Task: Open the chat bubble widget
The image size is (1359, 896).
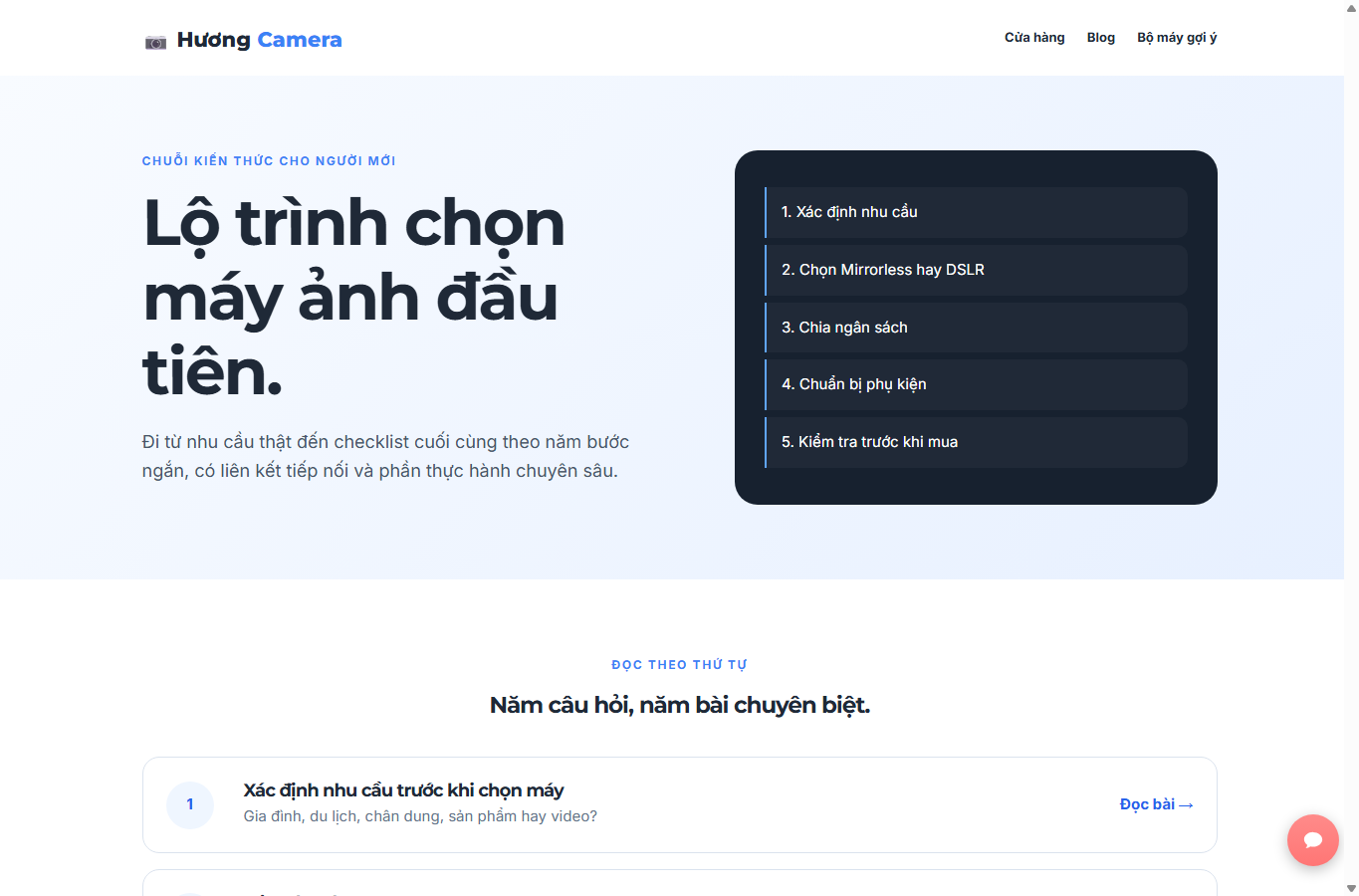Action: (x=1312, y=840)
